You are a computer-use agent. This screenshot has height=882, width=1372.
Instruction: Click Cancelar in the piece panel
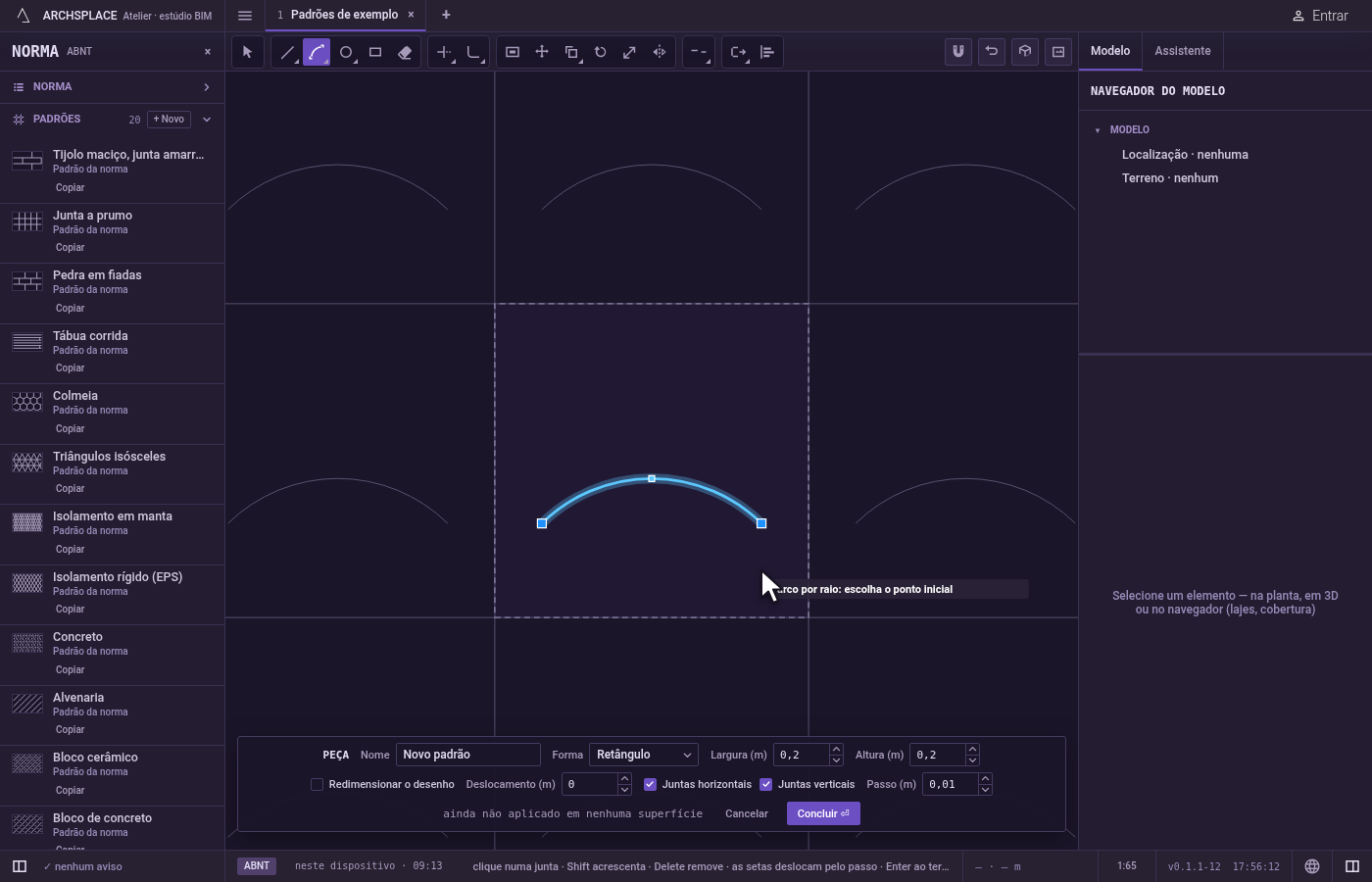click(x=747, y=813)
